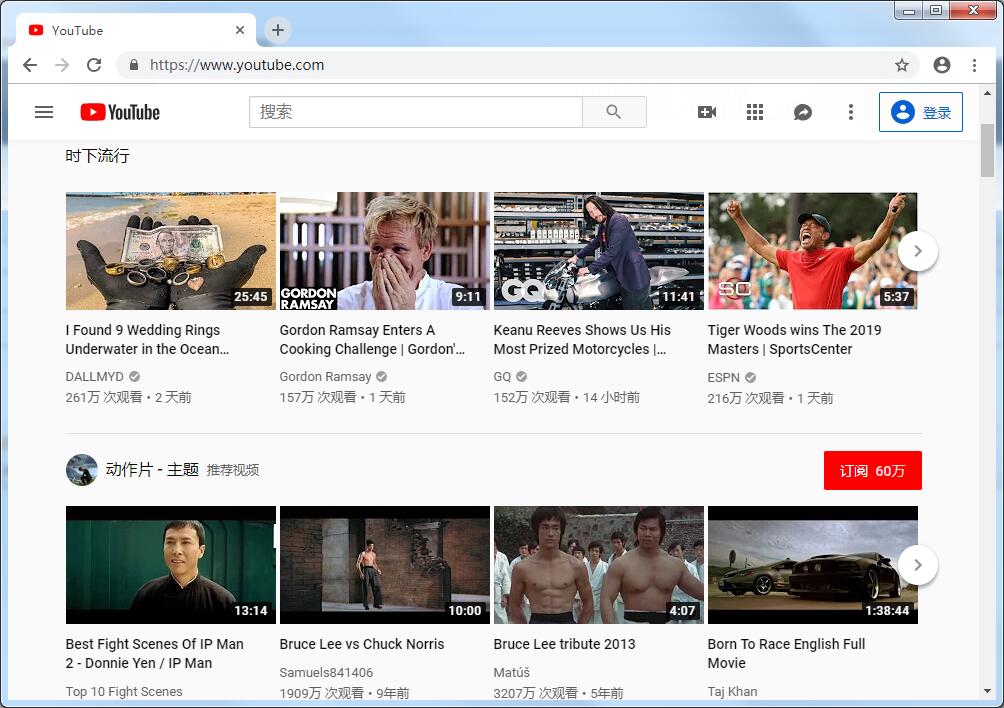
Task: Click '261万 次观看 • 2 天前' text
Action: tap(129, 397)
